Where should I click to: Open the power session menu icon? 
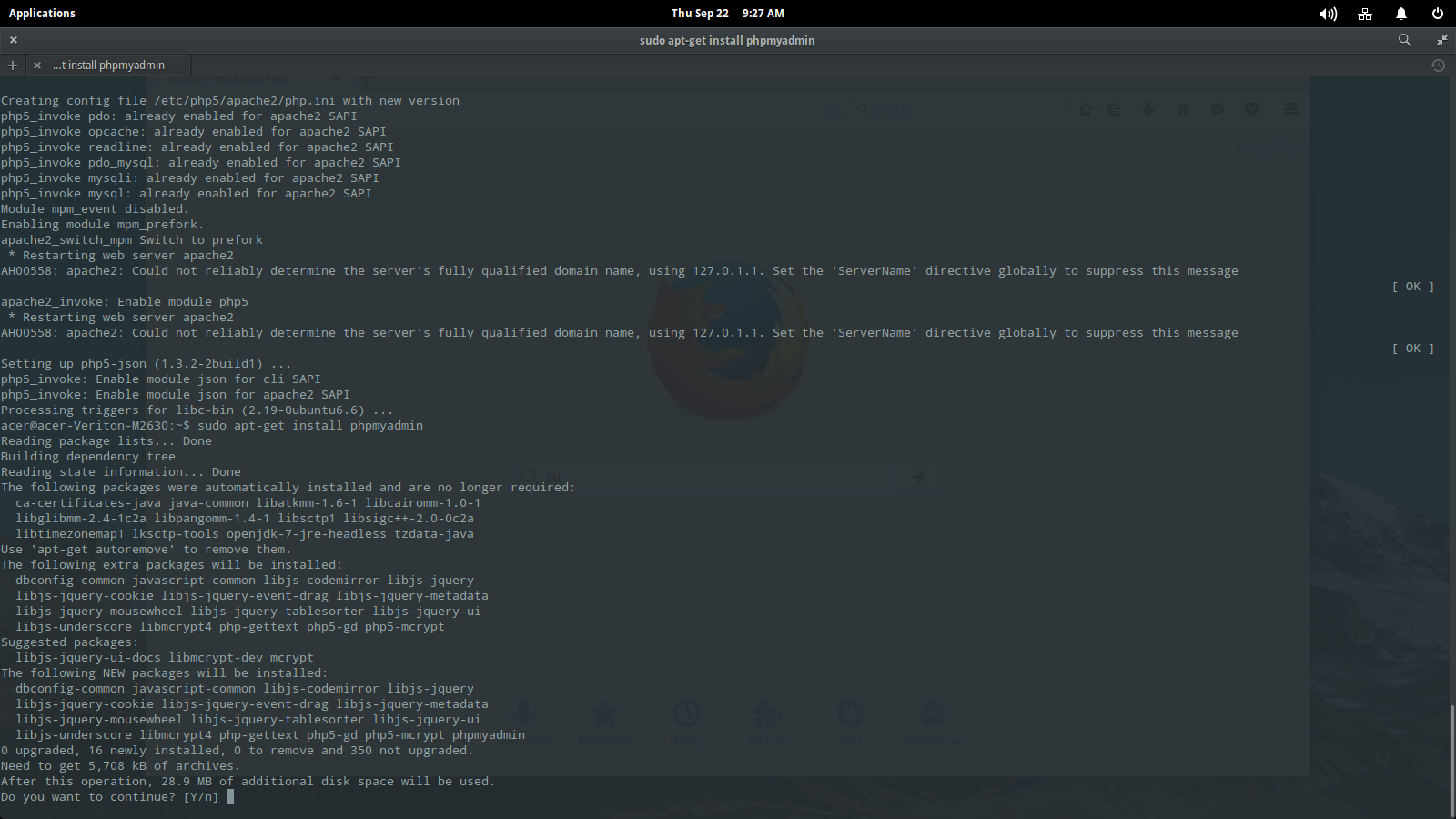click(x=1438, y=14)
